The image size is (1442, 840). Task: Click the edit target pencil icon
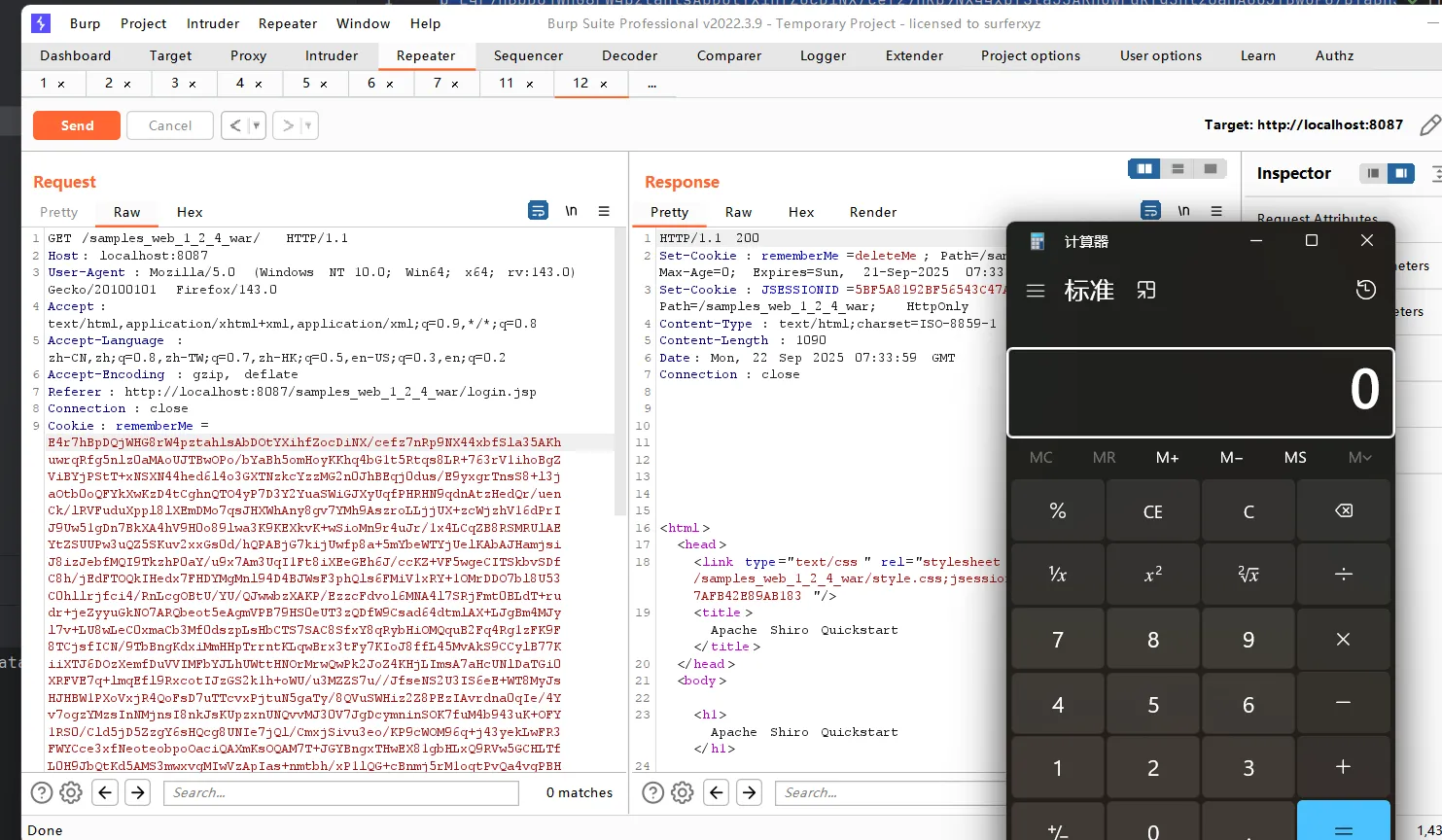click(1429, 125)
